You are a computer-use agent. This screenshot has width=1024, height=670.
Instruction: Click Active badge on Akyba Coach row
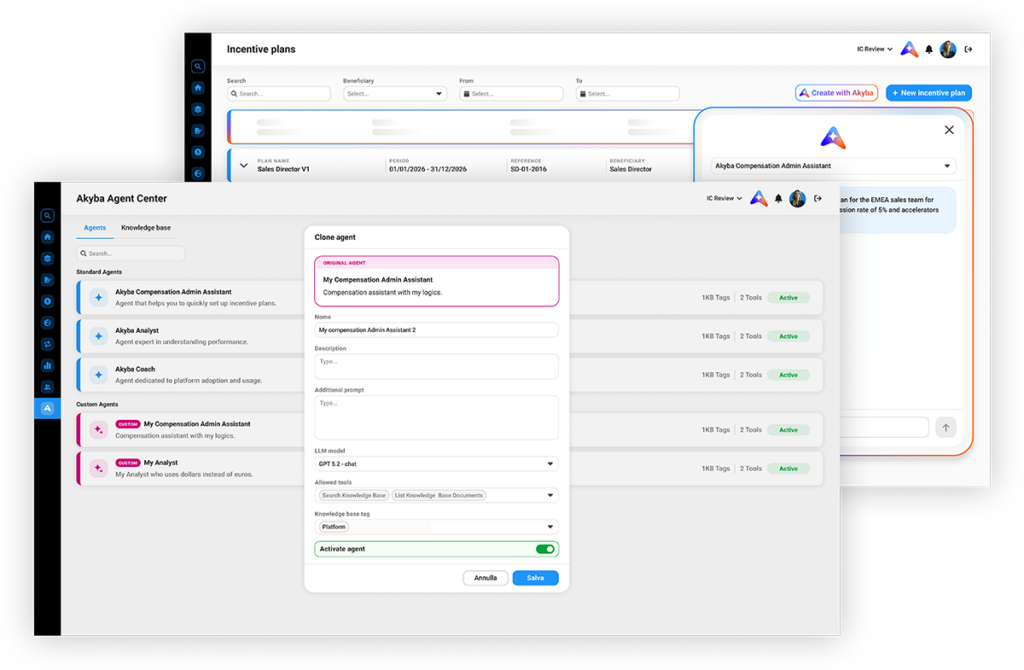[788, 375]
